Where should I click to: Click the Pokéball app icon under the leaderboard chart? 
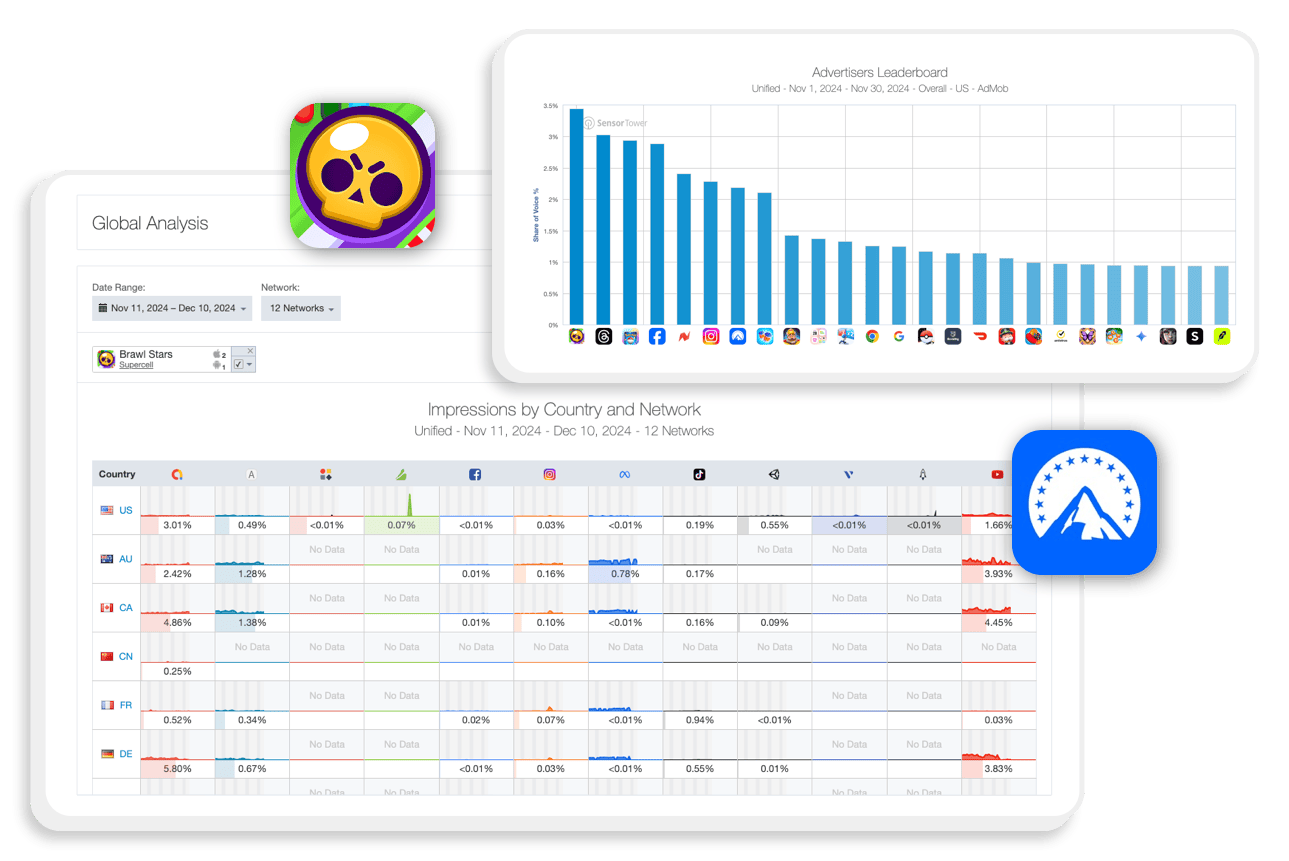point(926,337)
